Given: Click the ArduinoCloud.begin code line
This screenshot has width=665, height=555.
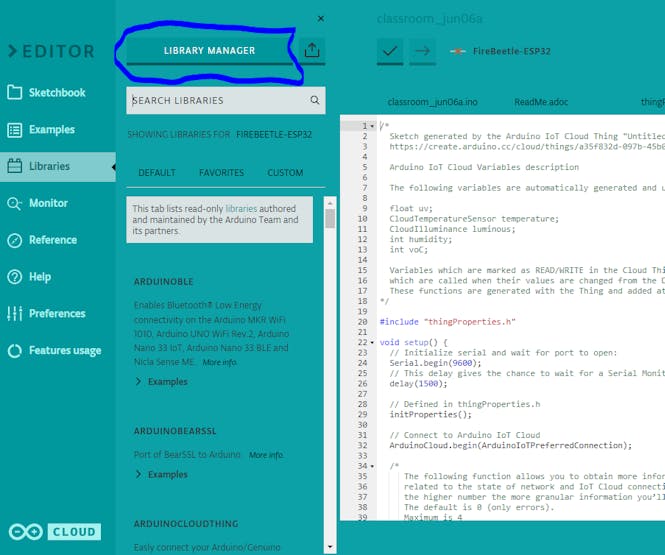Looking at the screenshot, I should coord(511,446).
